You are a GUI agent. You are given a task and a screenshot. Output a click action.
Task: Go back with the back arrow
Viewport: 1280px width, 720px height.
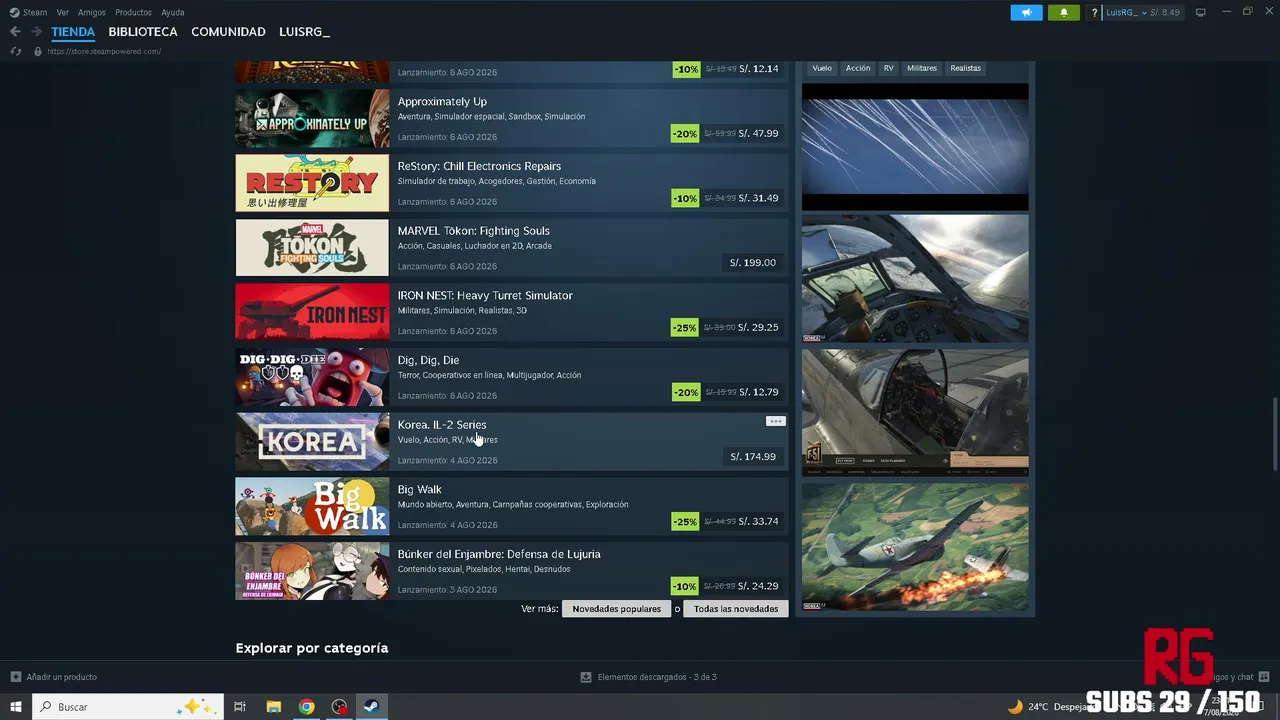pyautogui.click(x=15, y=32)
